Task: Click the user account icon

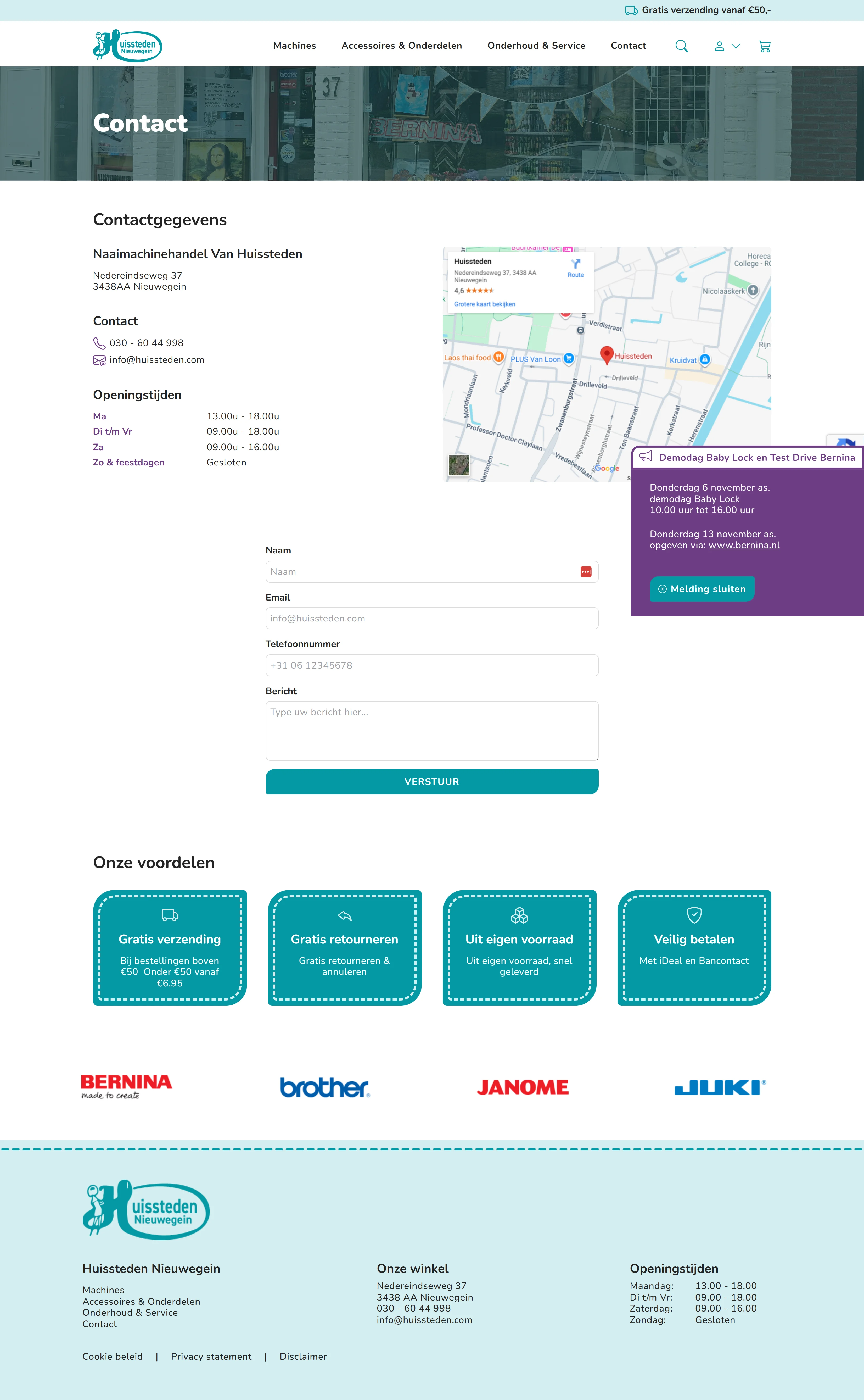Action: click(x=719, y=46)
